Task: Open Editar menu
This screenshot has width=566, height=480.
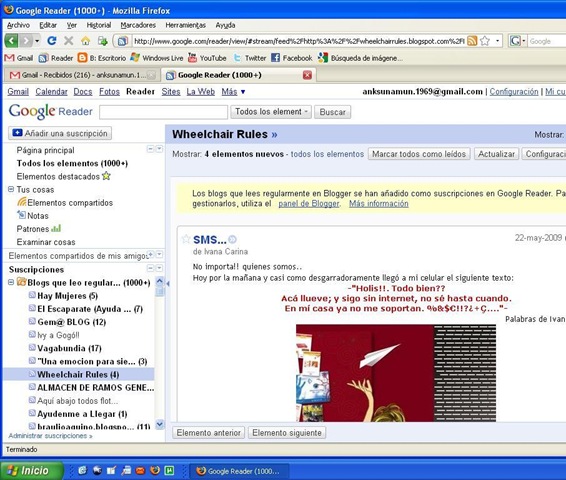Action: (x=48, y=25)
